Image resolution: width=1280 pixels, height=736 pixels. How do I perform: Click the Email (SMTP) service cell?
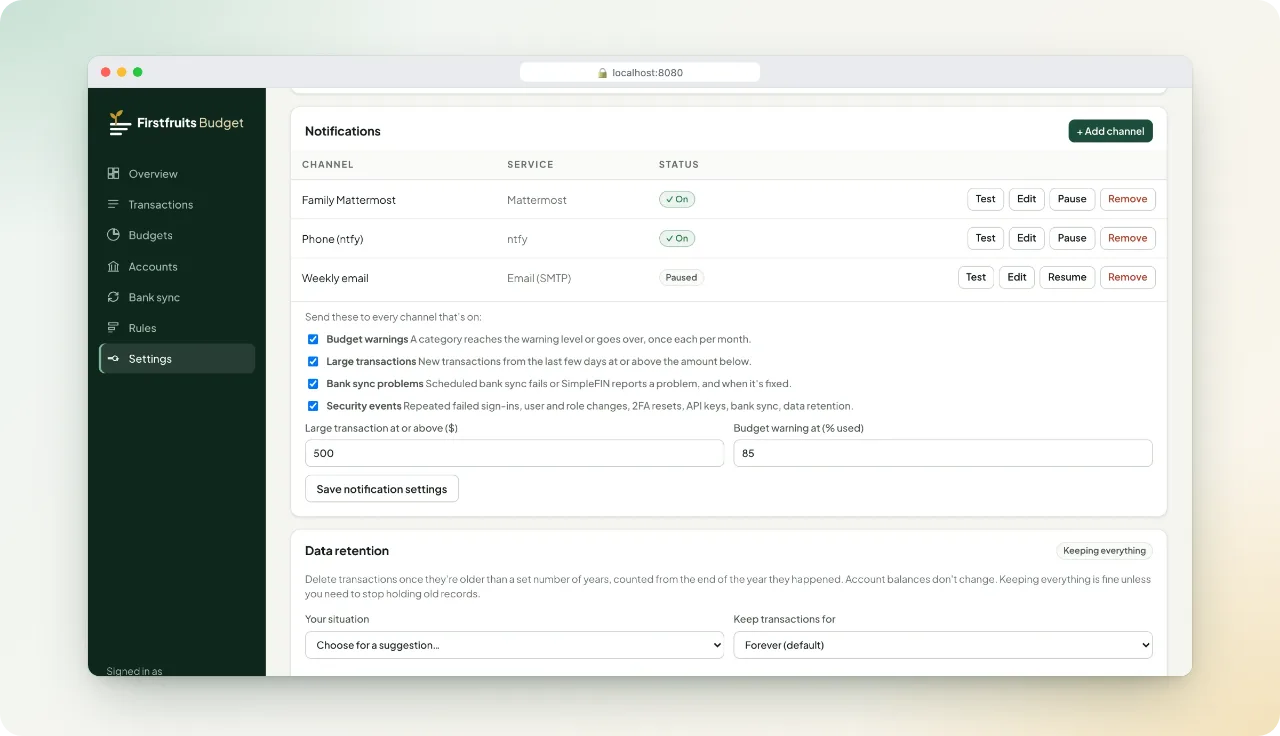539,278
